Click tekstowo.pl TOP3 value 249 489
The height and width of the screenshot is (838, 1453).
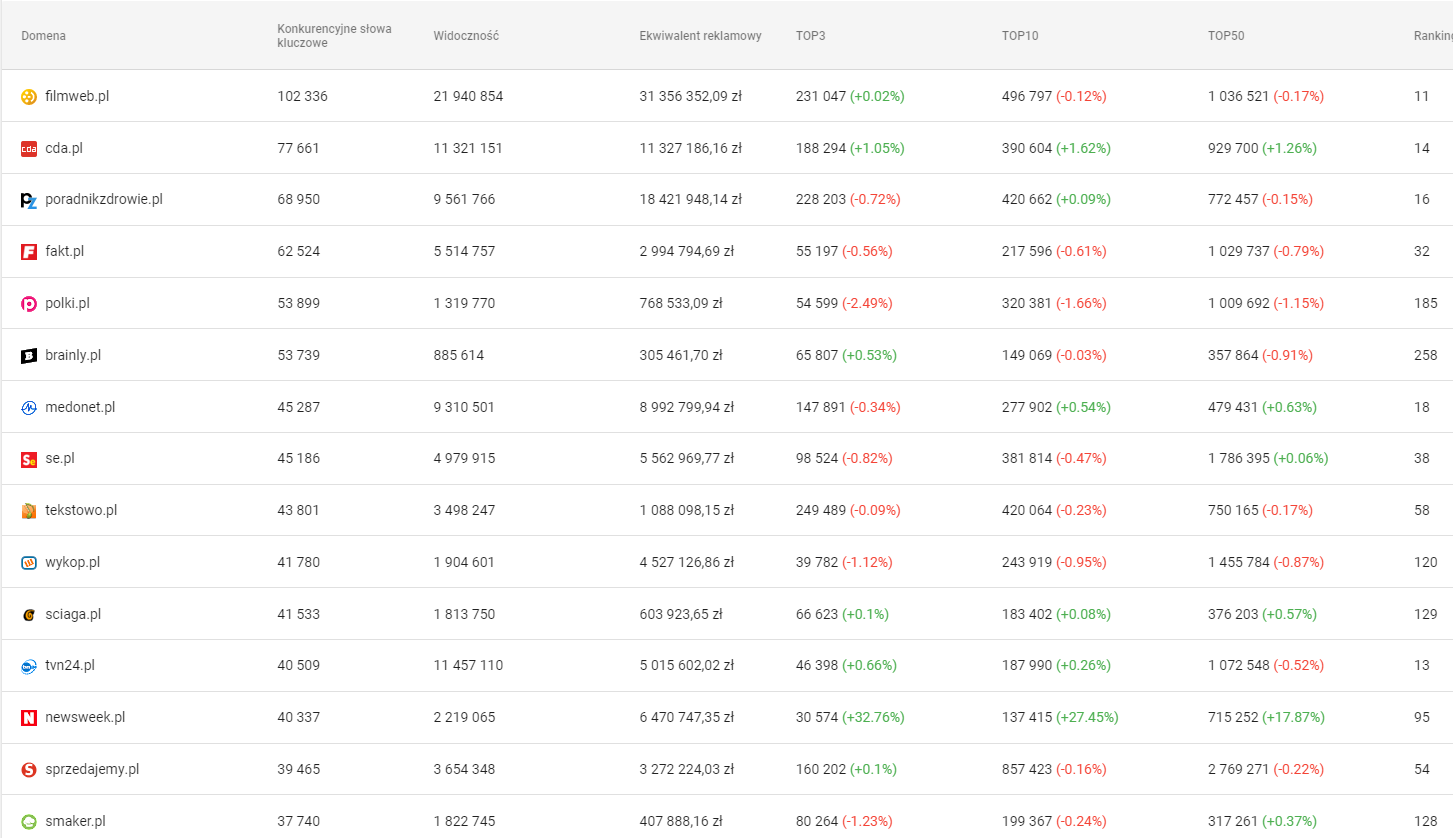(x=821, y=510)
